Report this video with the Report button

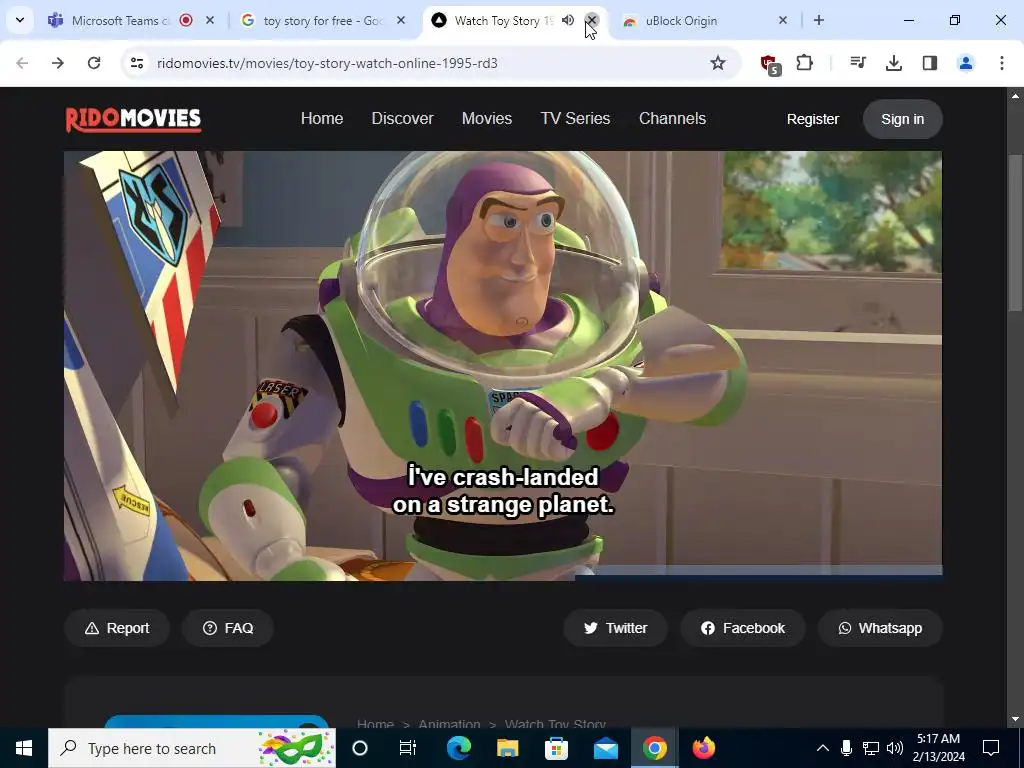(x=117, y=628)
